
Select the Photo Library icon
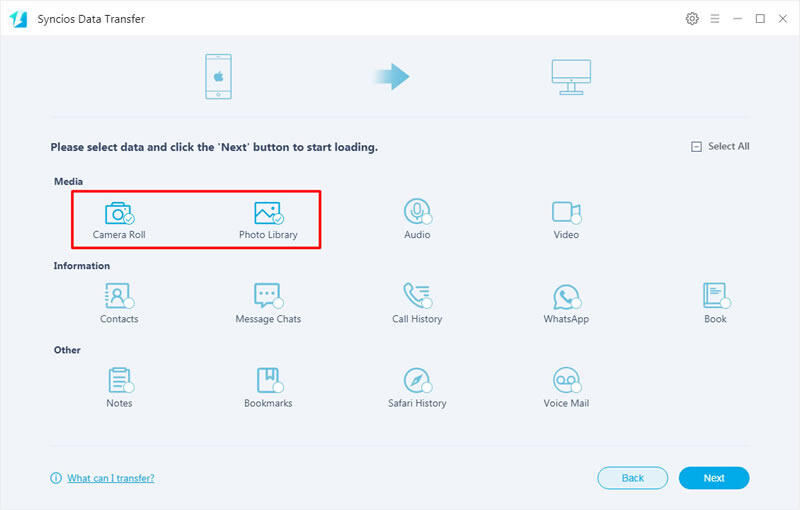268,213
